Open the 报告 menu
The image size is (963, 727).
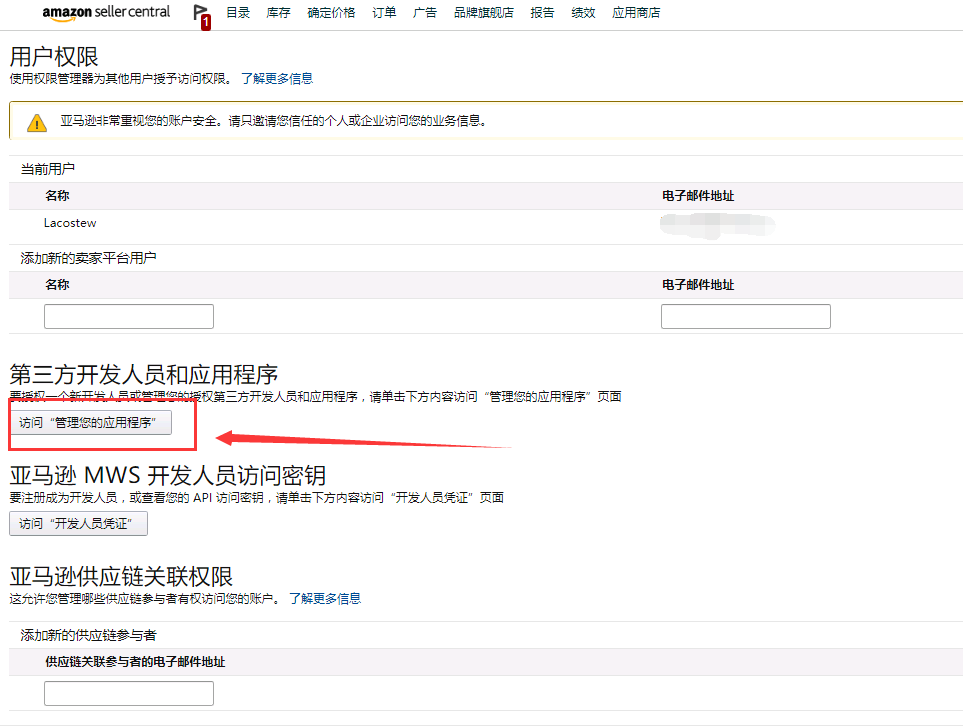pyautogui.click(x=542, y=12)
